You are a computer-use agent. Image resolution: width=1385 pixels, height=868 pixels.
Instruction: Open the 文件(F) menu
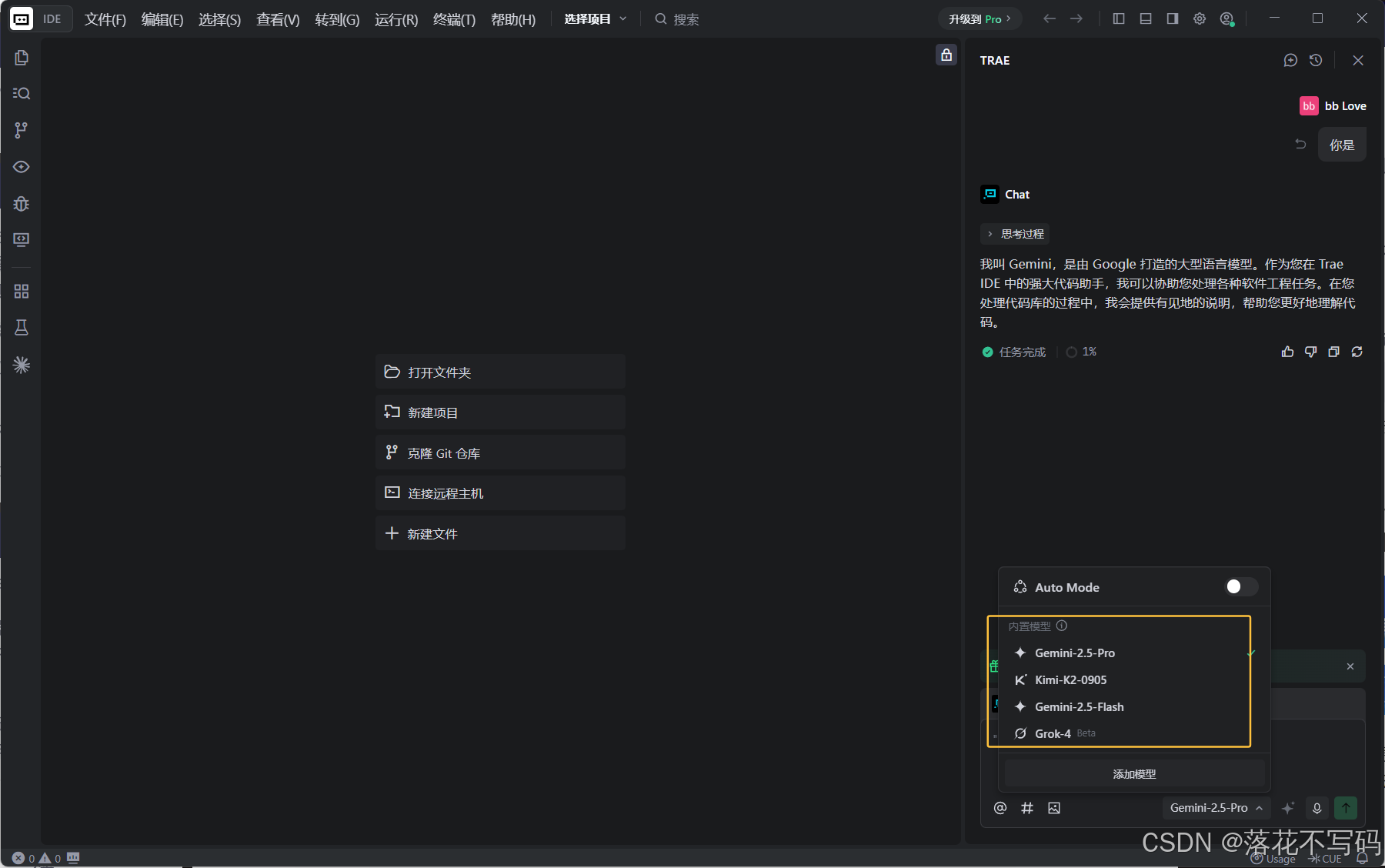pos(105,19)
